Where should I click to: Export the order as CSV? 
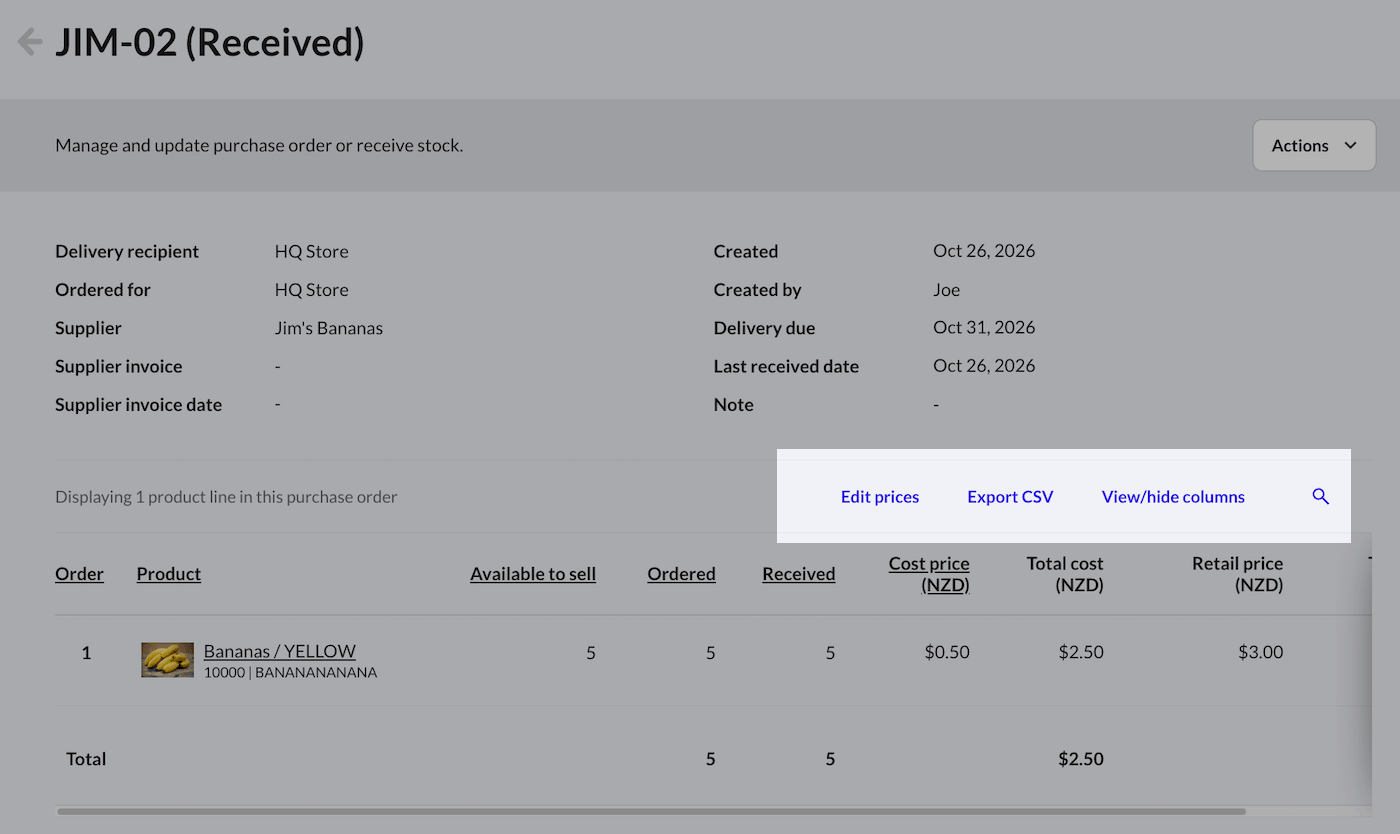point(1010,497)
